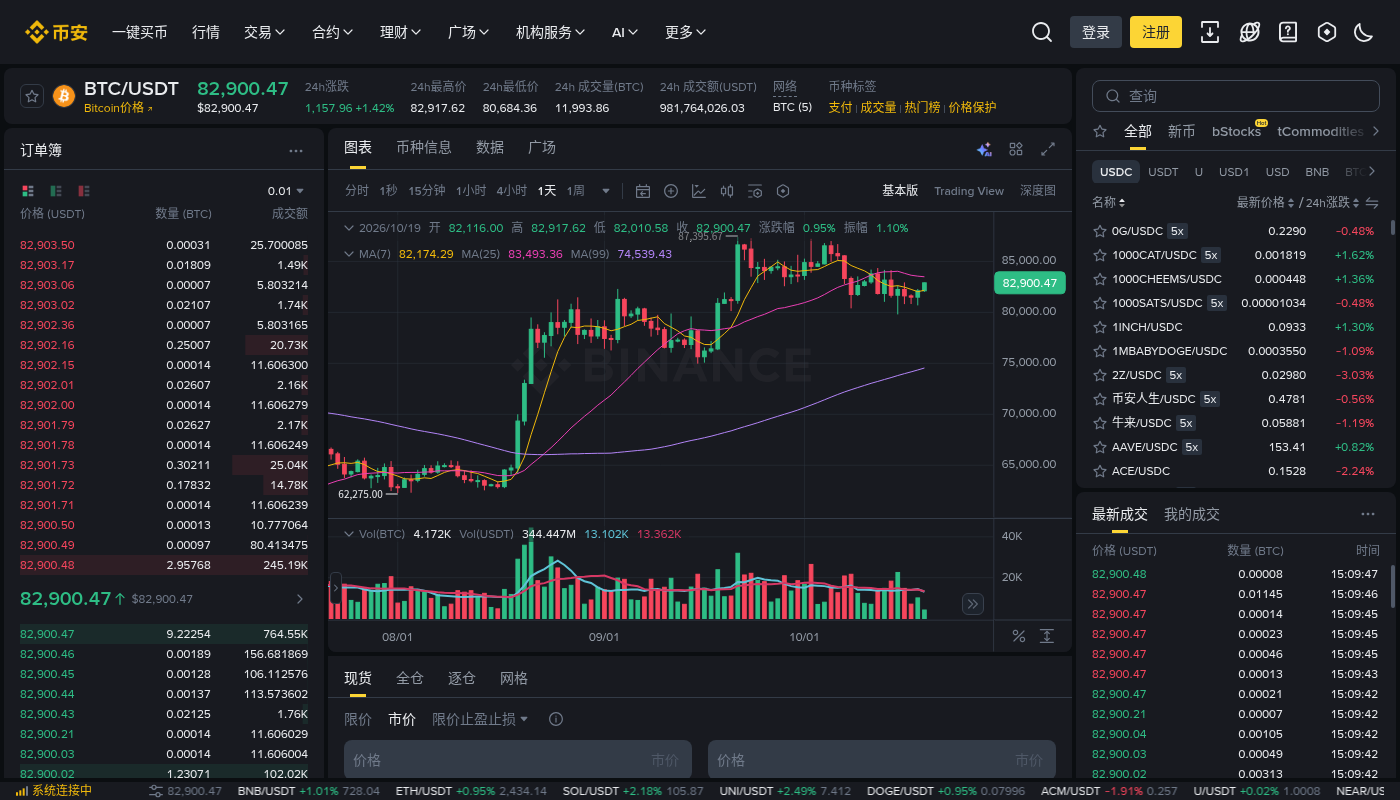The height and width of the screenshot is (800, 1400).
Task: Select the USDT quote filter tab
Action: [x=1163, y=172]
